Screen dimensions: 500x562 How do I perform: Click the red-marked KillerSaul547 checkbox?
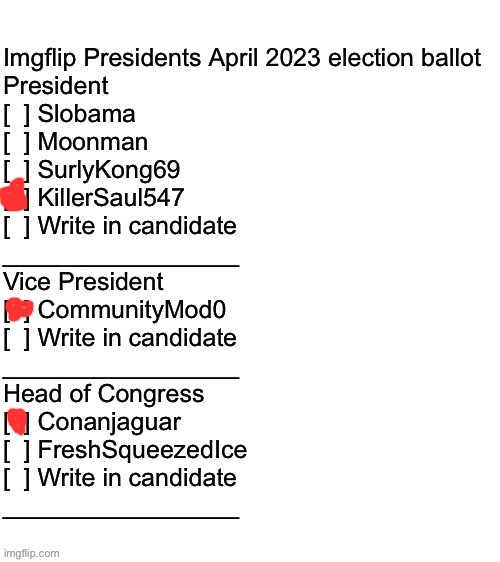click(15, 196)
